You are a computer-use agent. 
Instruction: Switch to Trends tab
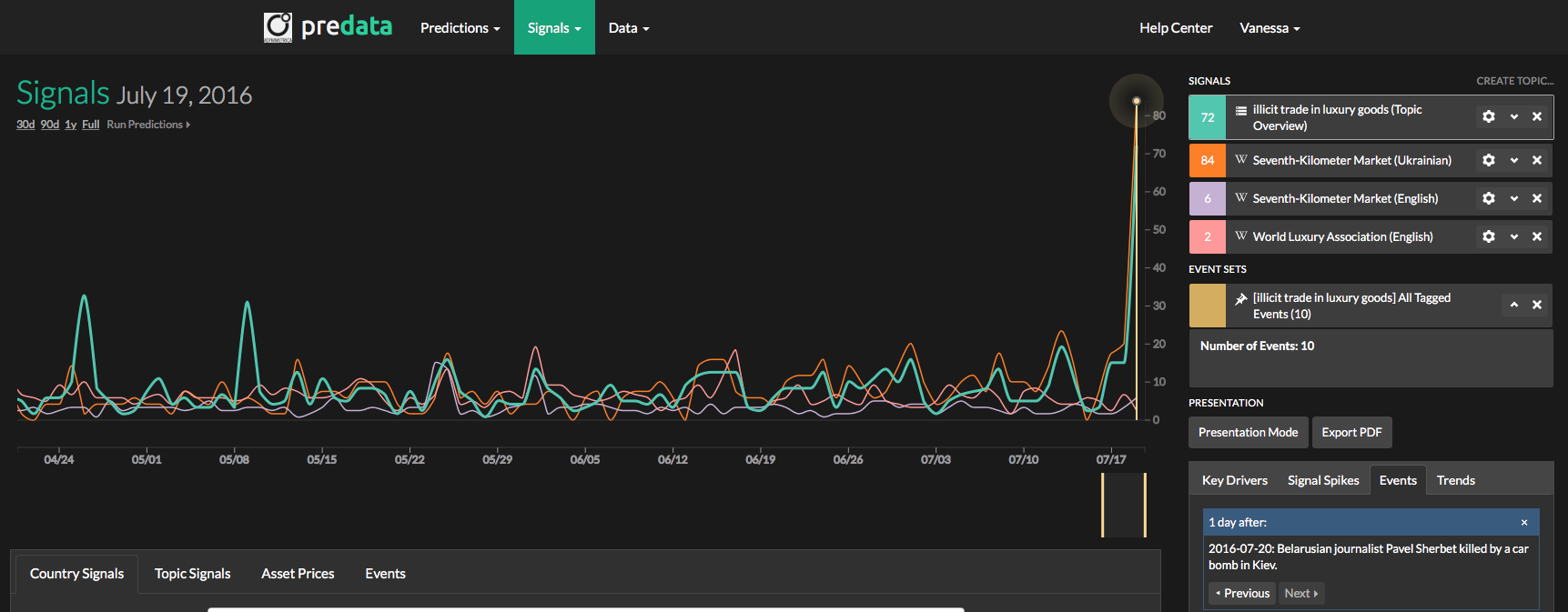click(x=1456, y=480)
